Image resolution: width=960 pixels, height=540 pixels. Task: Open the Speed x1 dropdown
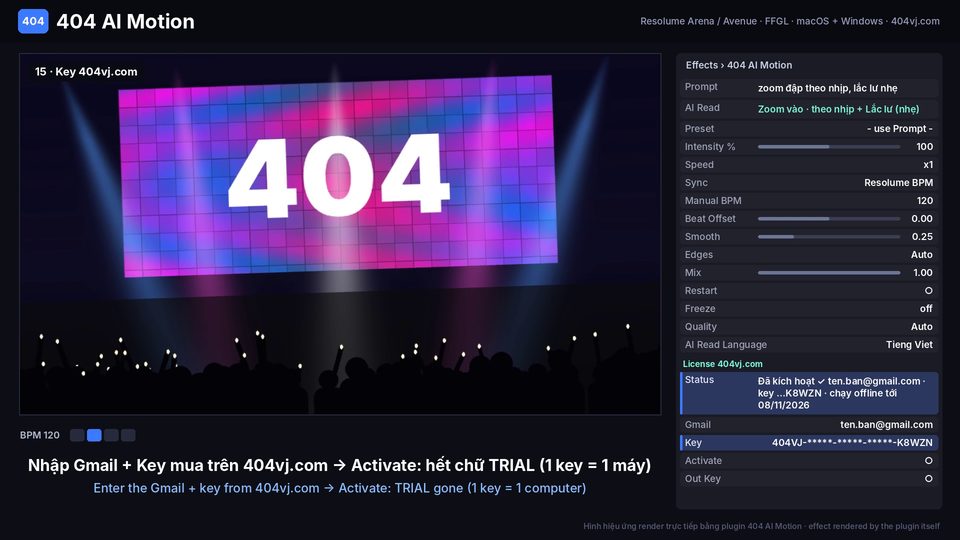click(928, 165)
